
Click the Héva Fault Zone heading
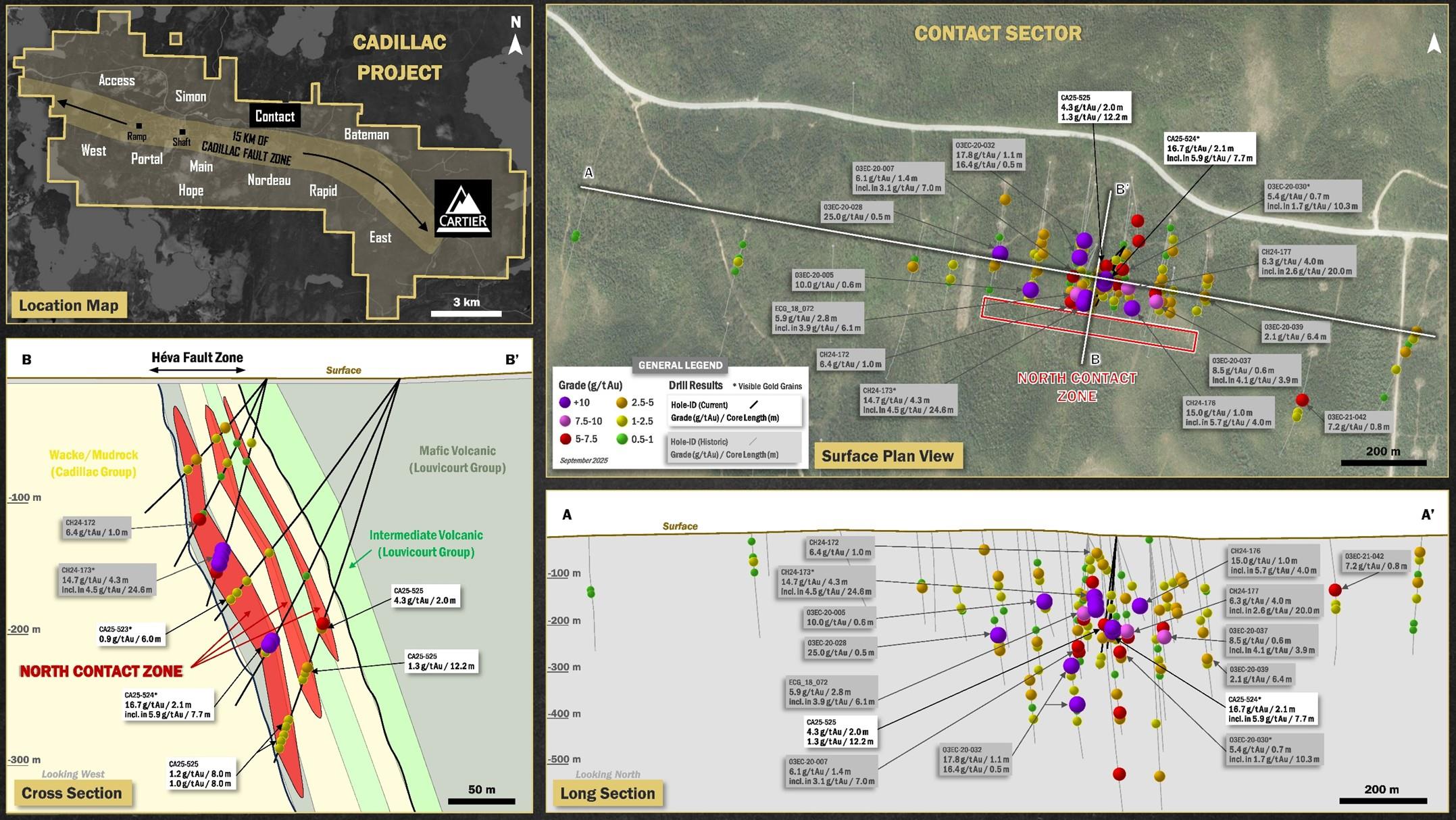(197, 358)
